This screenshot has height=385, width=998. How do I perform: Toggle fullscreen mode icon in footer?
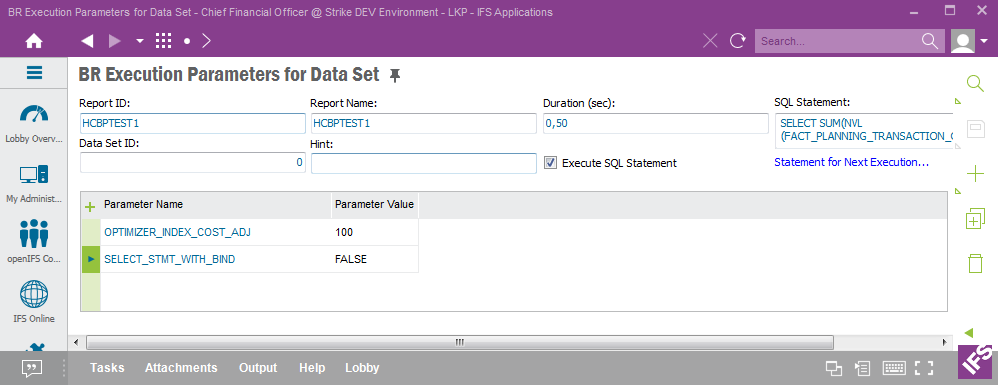[924, 368]
